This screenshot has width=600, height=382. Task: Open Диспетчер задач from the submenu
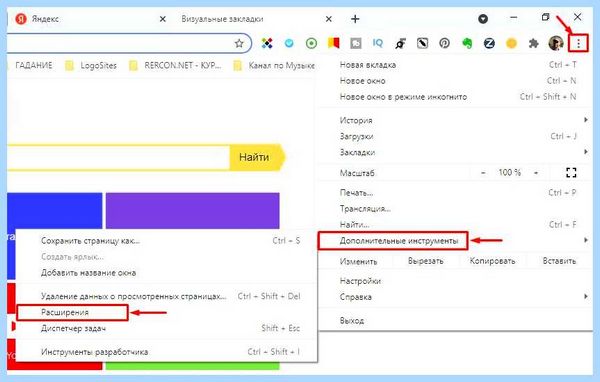click(166, 328)
